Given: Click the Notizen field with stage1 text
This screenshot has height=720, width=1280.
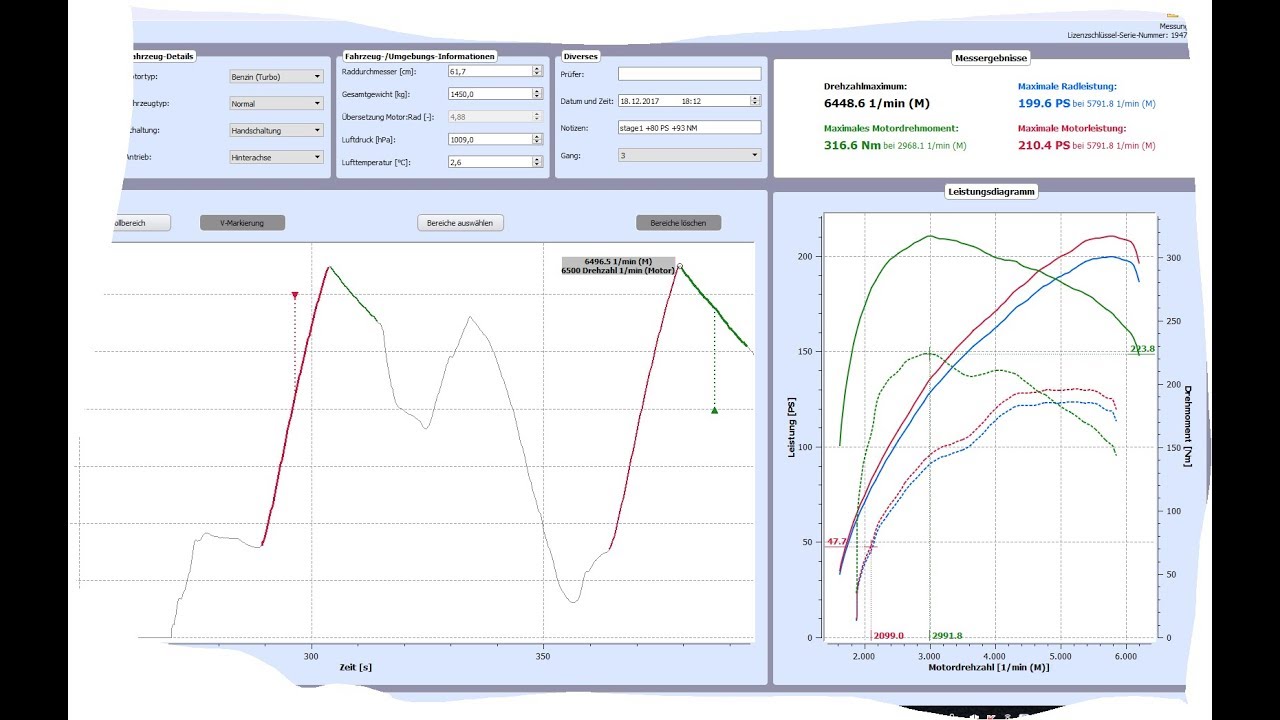Looking at the screenshot, I should pos(689,128).
